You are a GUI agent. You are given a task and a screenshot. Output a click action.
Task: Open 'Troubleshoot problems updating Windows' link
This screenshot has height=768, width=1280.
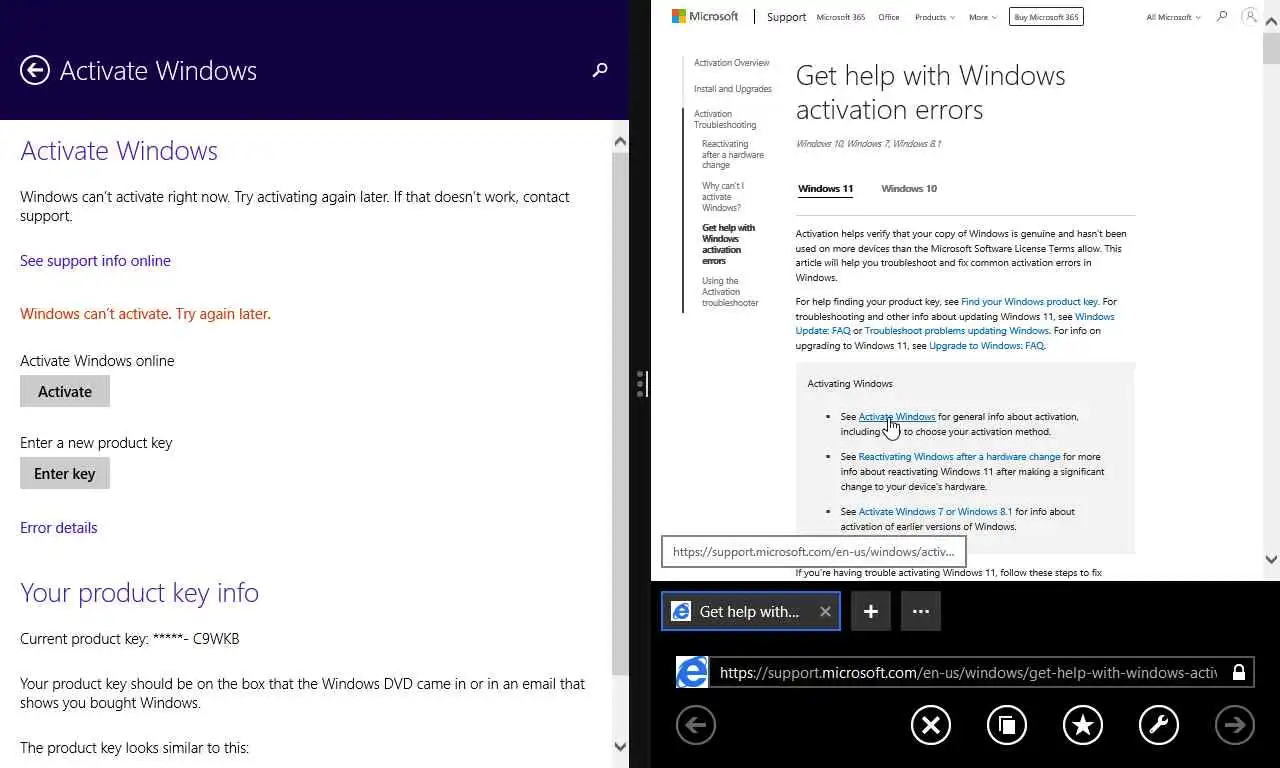(x=957, y=330)
